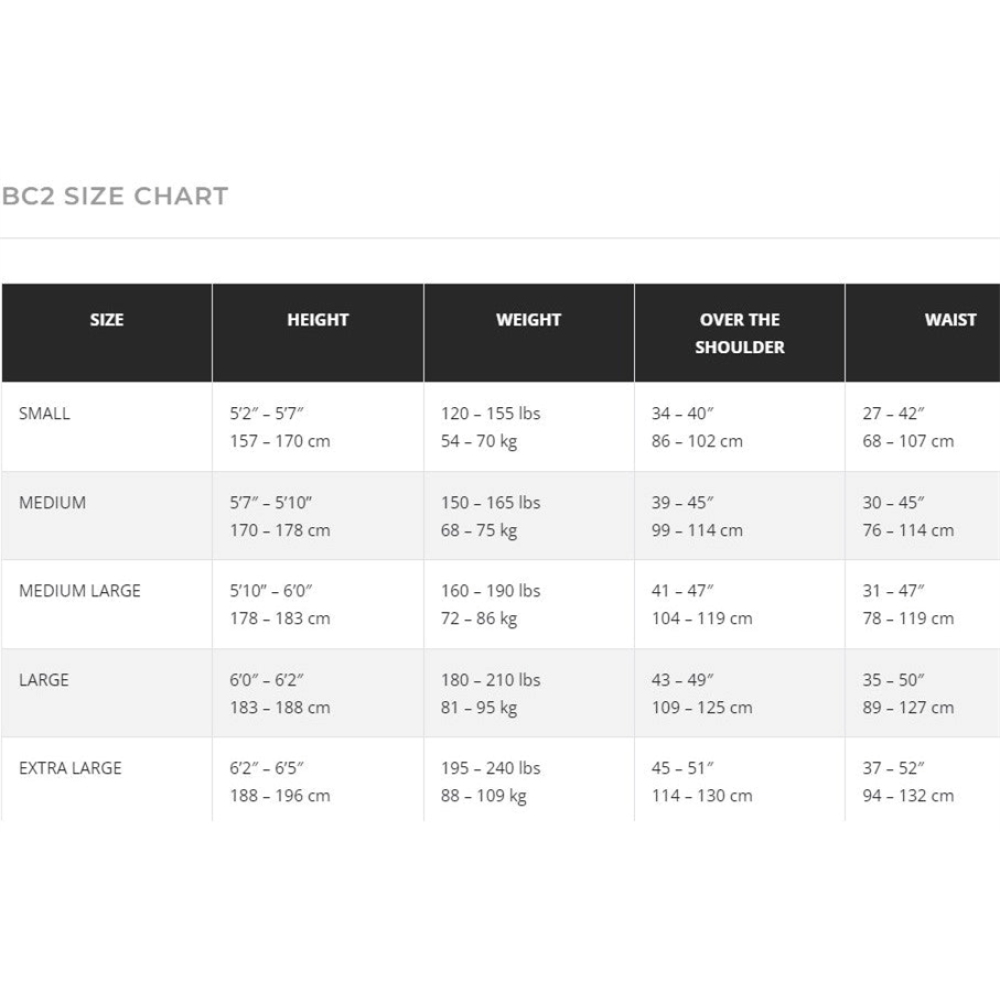Click the WAIST column header
The image size is (1000, 1000).
click(950, 320)
